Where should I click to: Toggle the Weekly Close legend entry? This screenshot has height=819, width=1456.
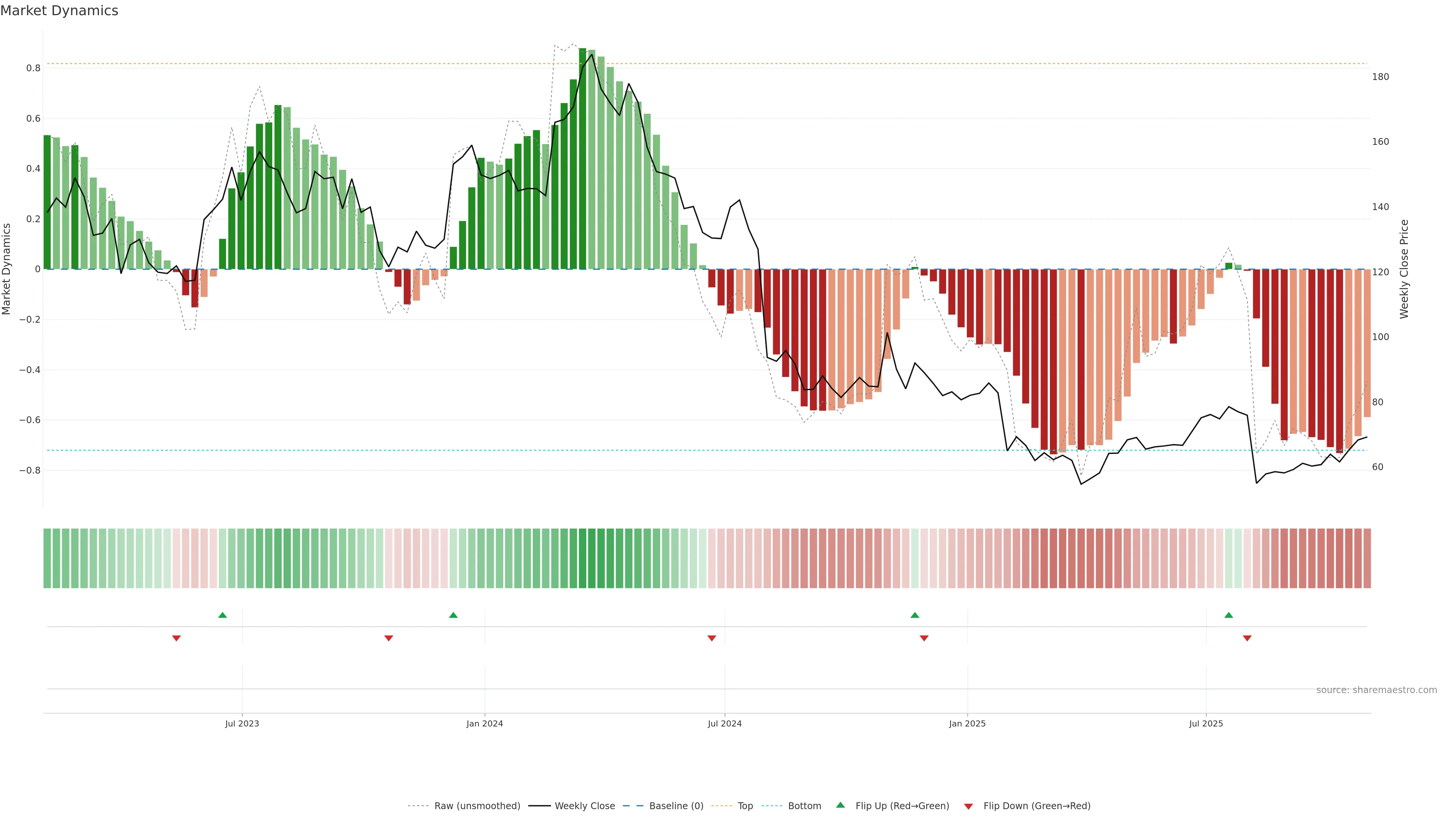584,806
